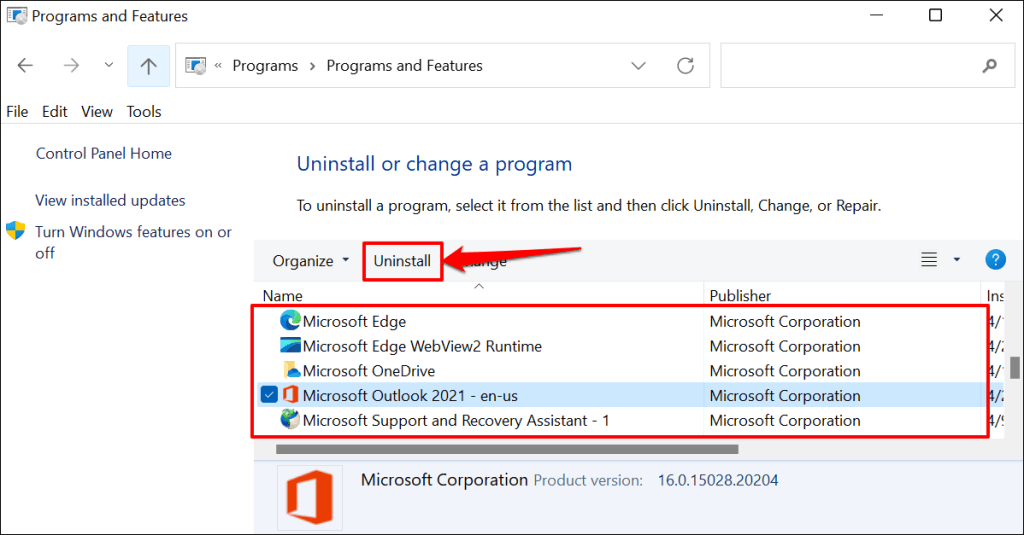Click the Uninstall button
The height and width of the screenshot is (535, 1024).
(x=402, y=261)
